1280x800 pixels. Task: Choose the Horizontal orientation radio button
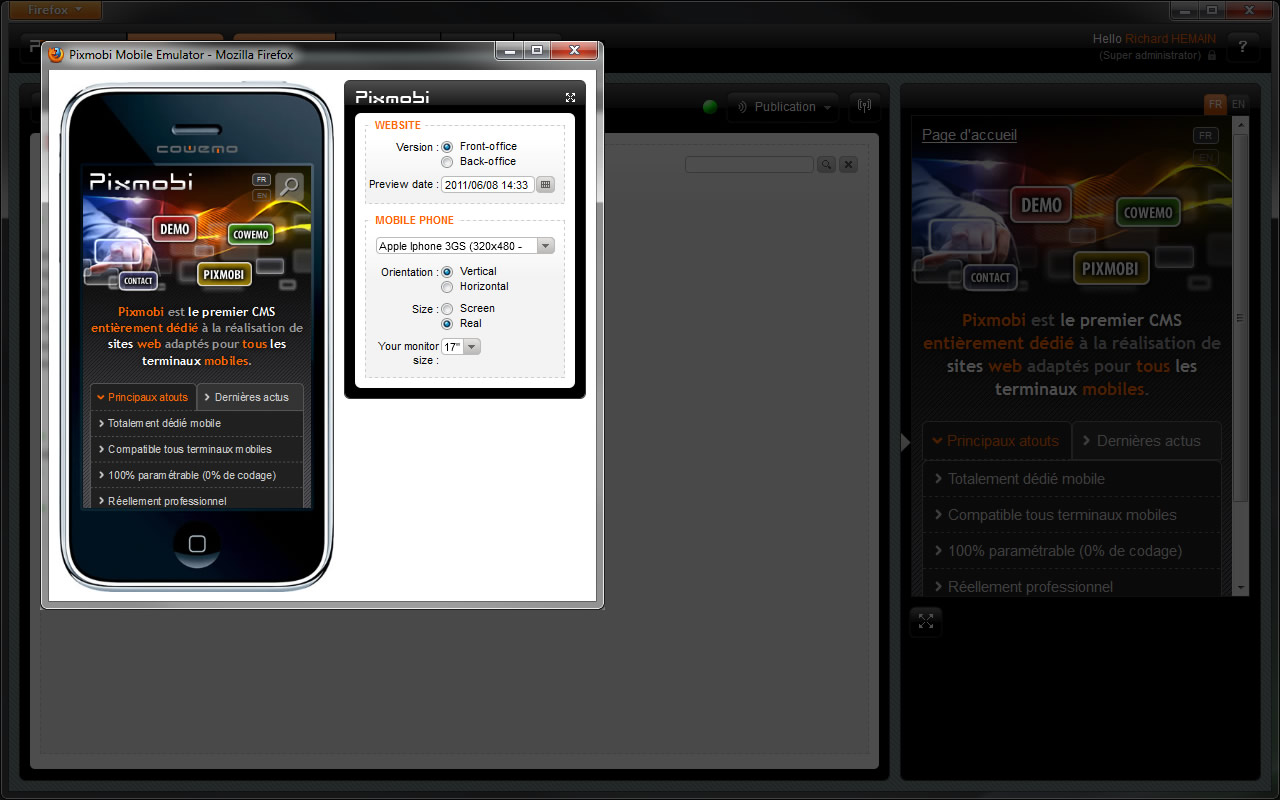(447, 287)
